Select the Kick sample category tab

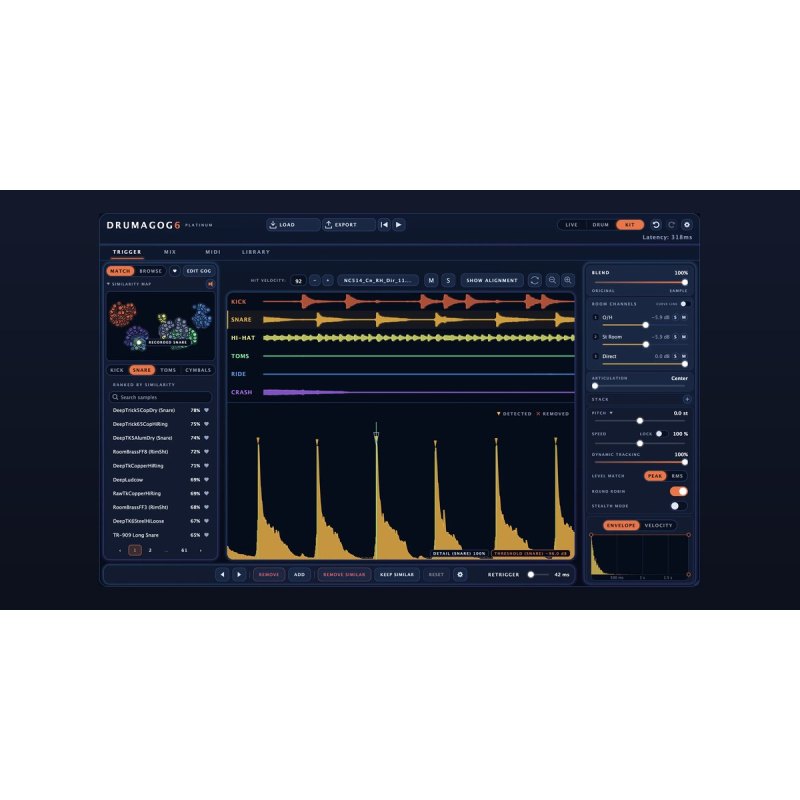(x=117, y=370)
